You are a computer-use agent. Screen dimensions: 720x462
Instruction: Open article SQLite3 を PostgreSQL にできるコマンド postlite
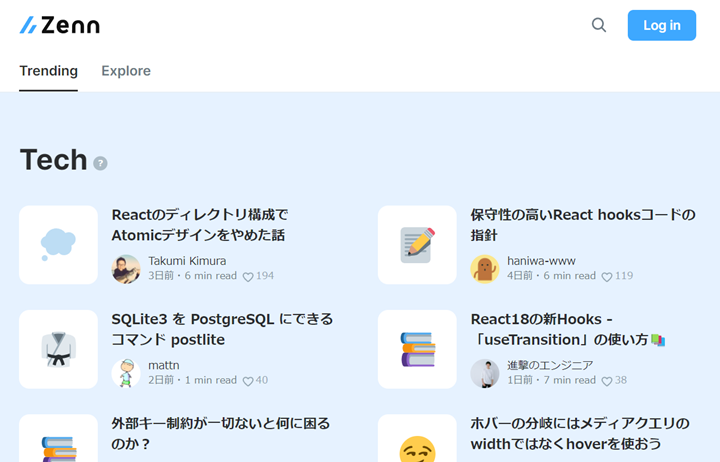(222, 329)
